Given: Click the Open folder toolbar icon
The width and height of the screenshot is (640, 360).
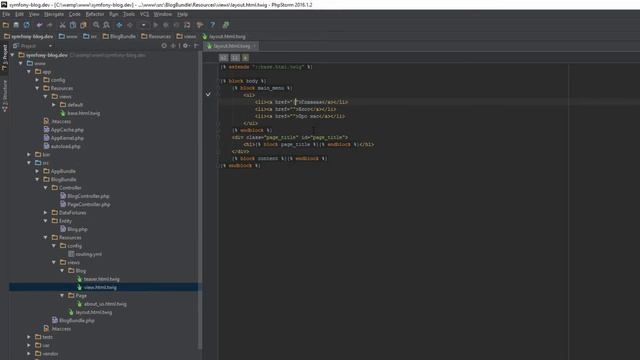Looking at the screenshot, I should point(6,25).
